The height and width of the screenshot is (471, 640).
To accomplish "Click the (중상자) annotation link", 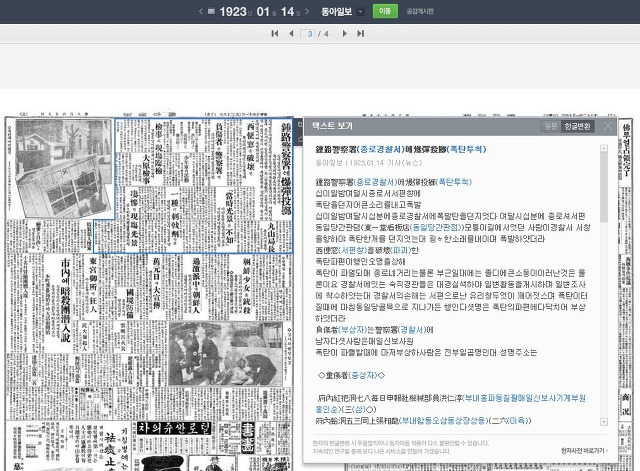I will click(363, 375).
